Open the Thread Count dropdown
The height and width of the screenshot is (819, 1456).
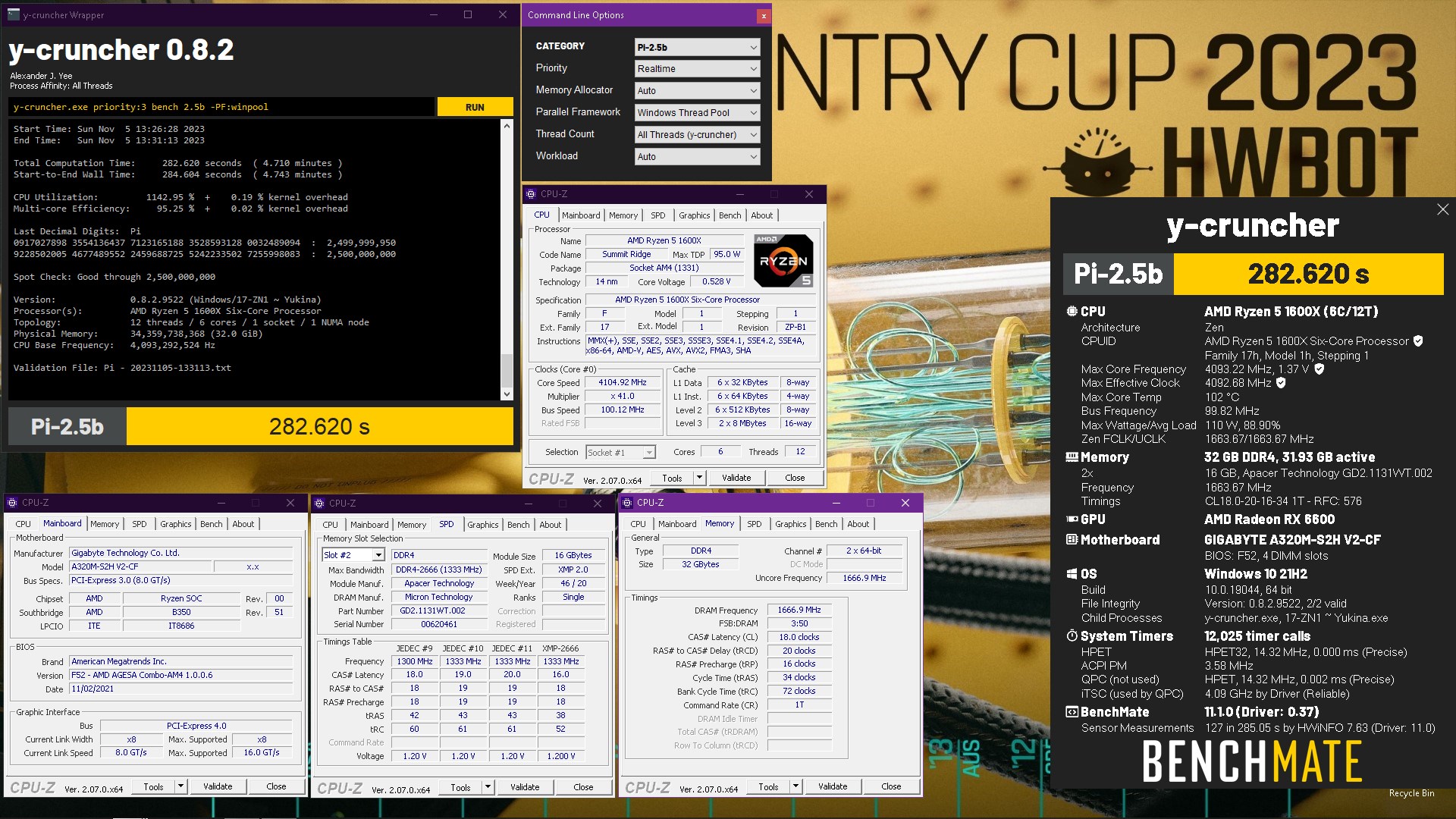click(697, 135)
